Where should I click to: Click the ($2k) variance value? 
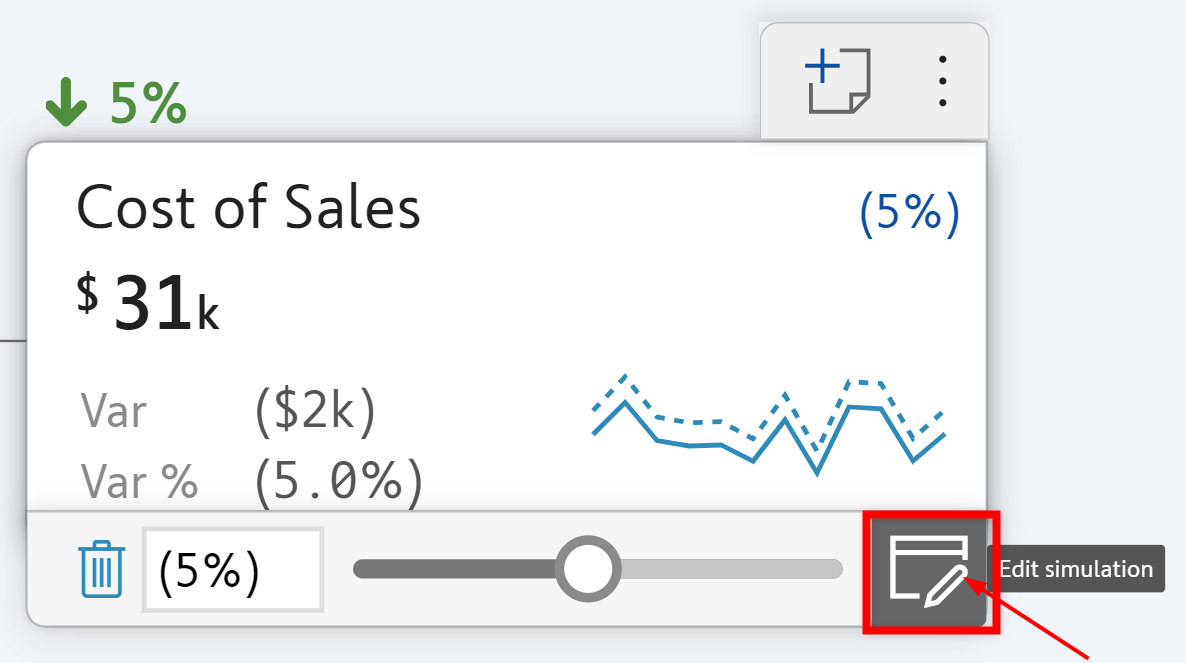(315, 411)
